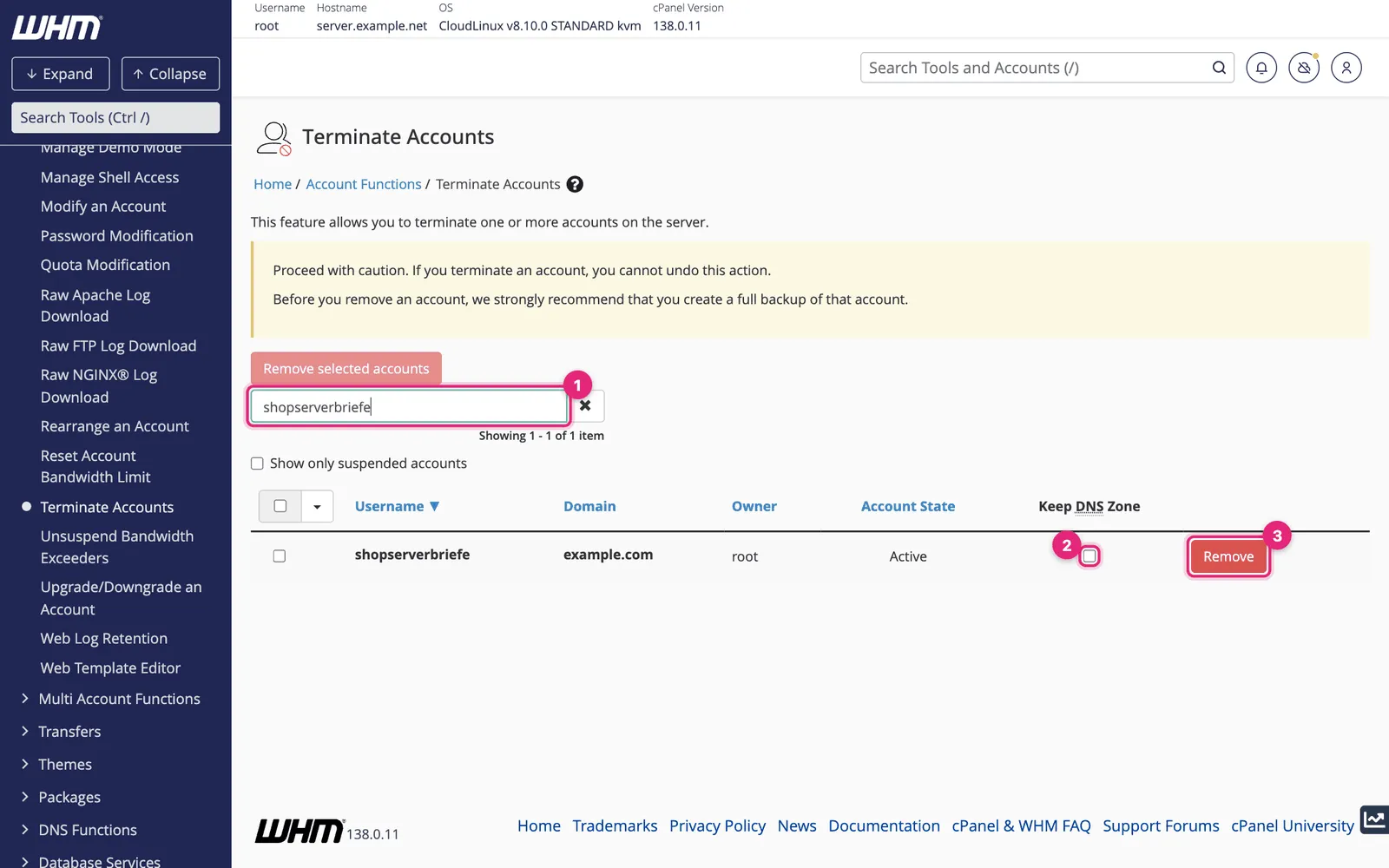Click the magnifier icon in top search

(1219, 68)
